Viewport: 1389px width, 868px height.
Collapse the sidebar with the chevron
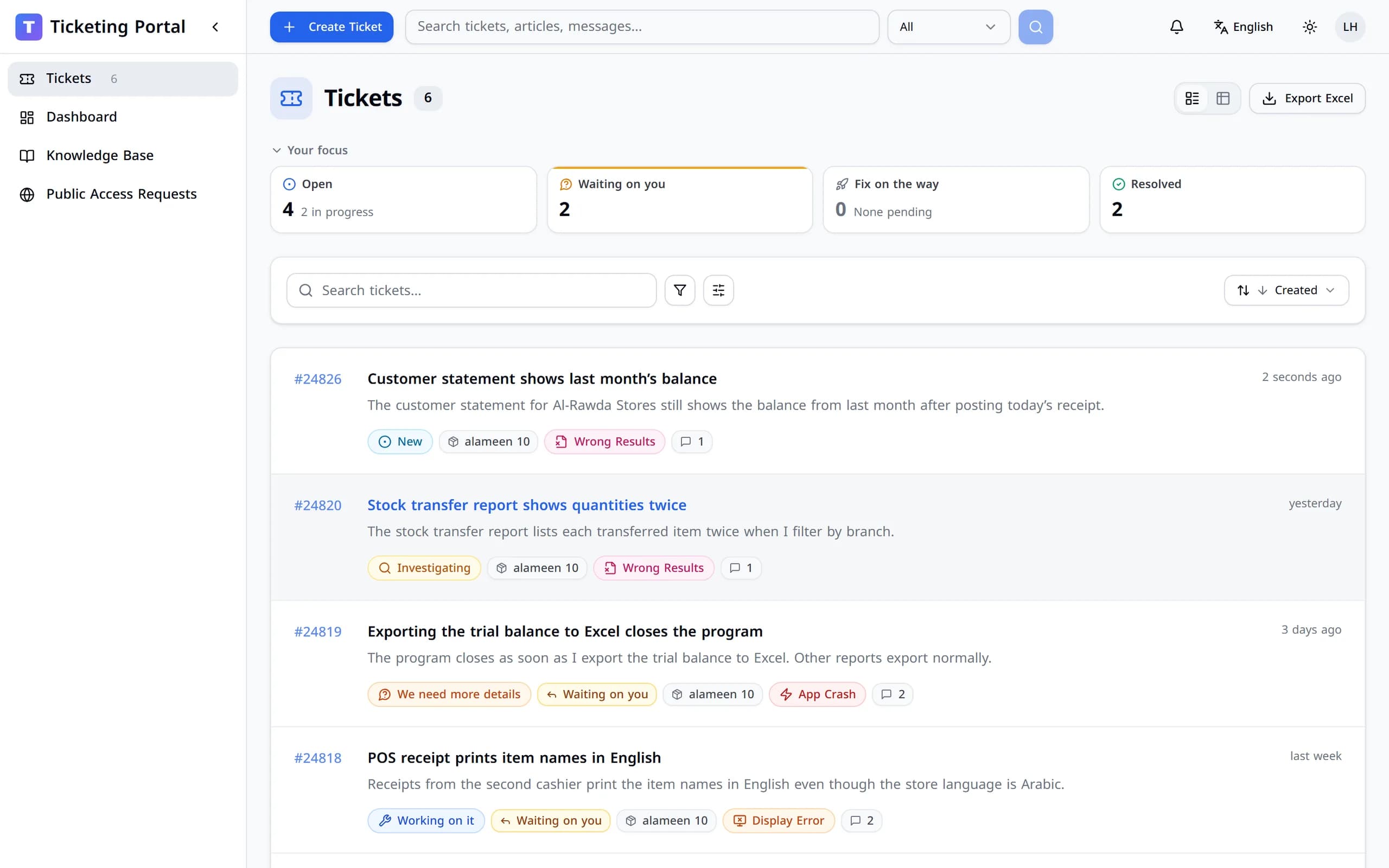pyautogui.click(x=215, y=27)
